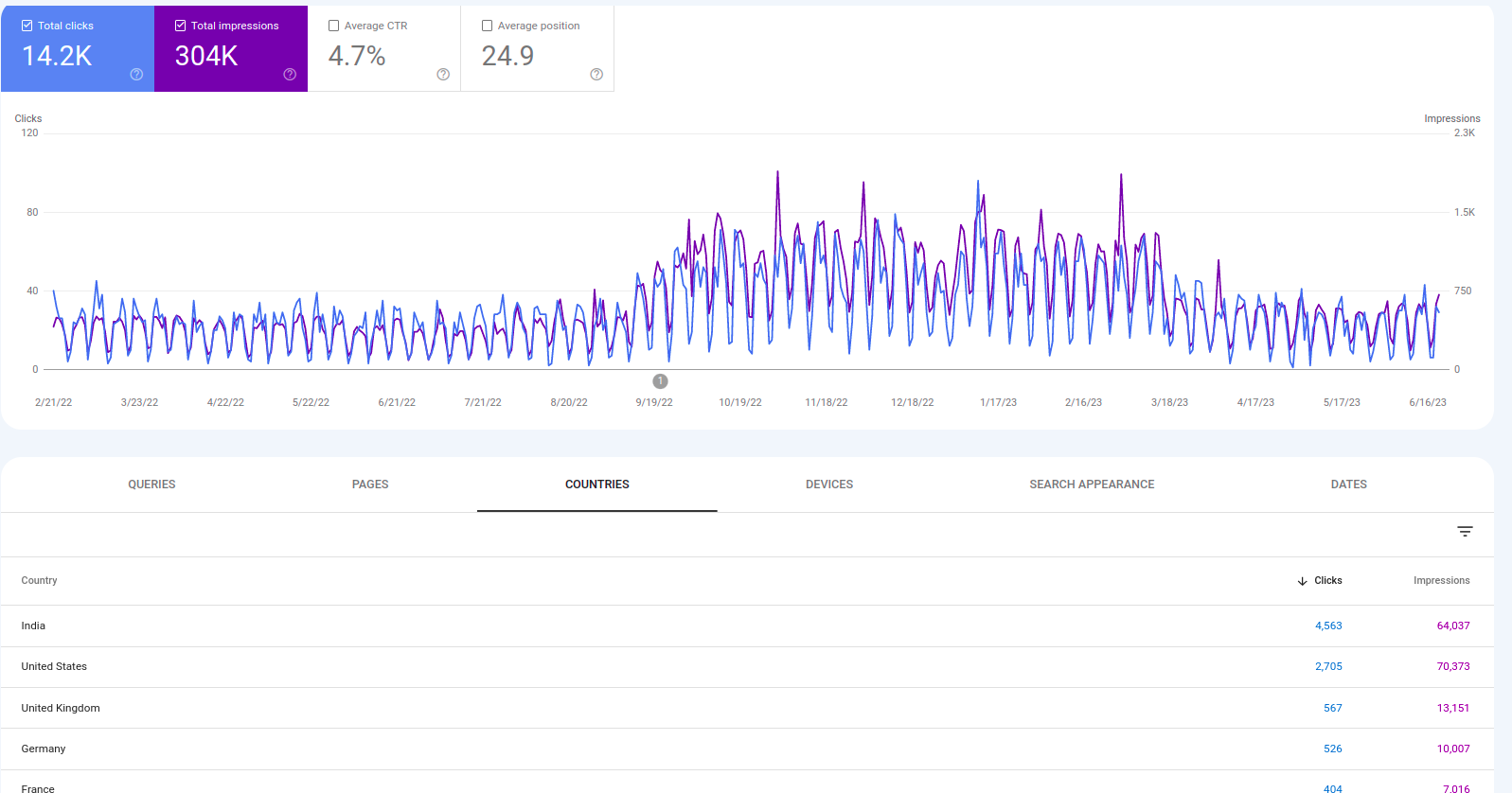The image size is (1512, 793).
Task: Select the United States country row
Action: (x=747, y=667)
